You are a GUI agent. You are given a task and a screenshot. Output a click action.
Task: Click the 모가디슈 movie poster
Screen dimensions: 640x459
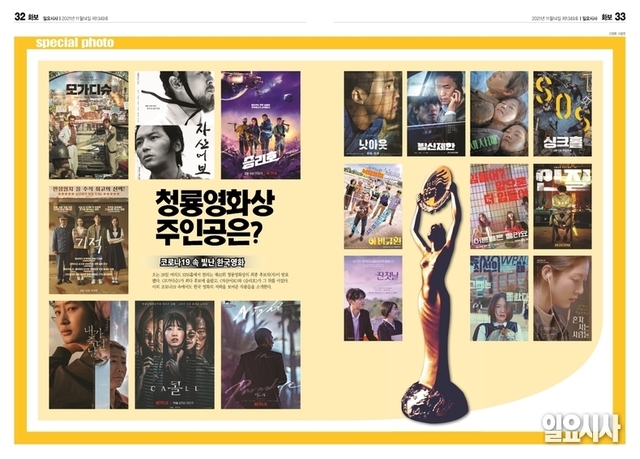tap(89, 125)
